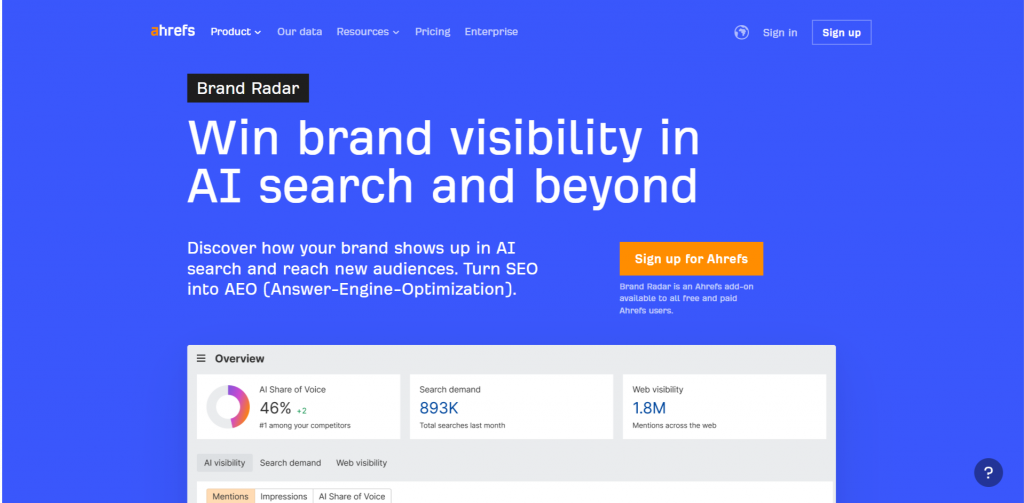
Task: Switch to the Search demand tab
Action: [290, 463]
